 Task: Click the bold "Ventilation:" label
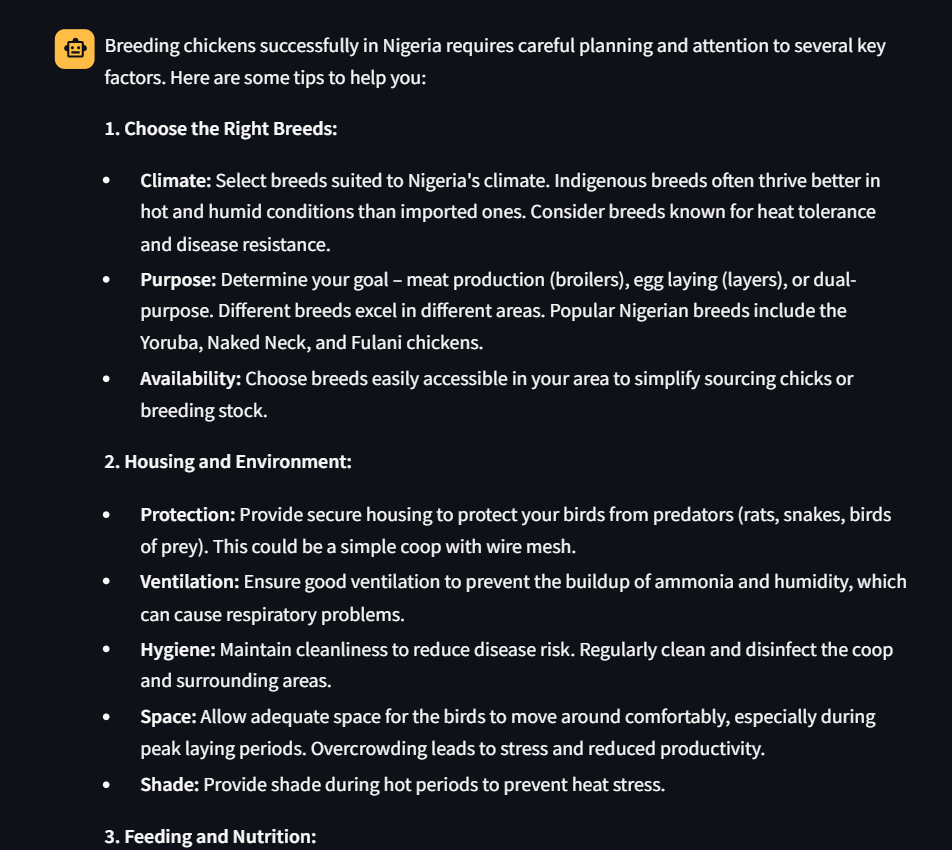(x=189, y=582)
